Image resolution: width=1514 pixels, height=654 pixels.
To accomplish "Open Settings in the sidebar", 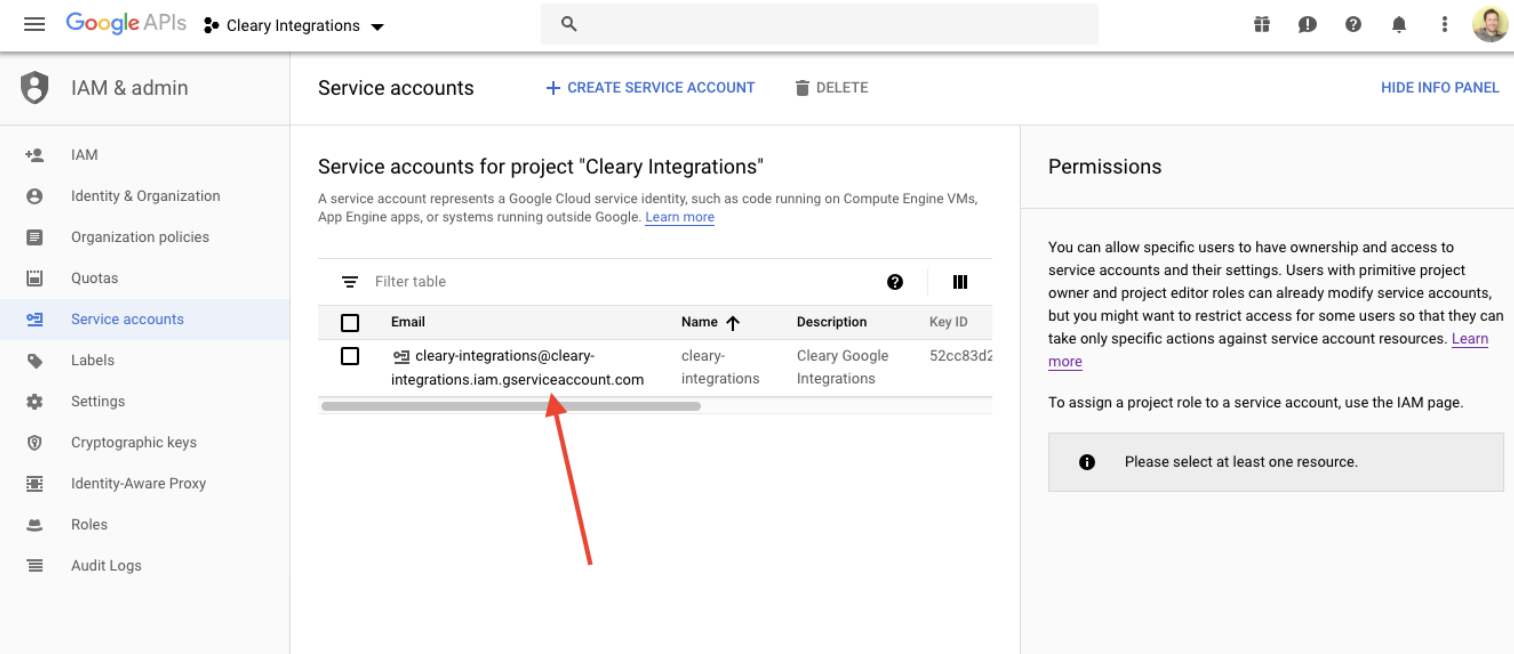I will [98, 401].
